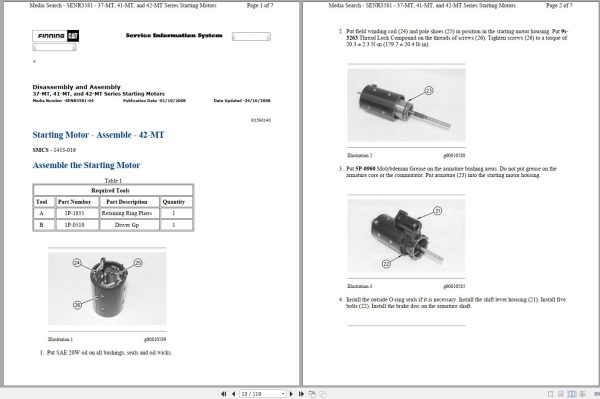Image resolution: width=600 pixels, height=399 pixels.
Task: Click Illustration 3 shift lever housing image
Action: point(406,236)
